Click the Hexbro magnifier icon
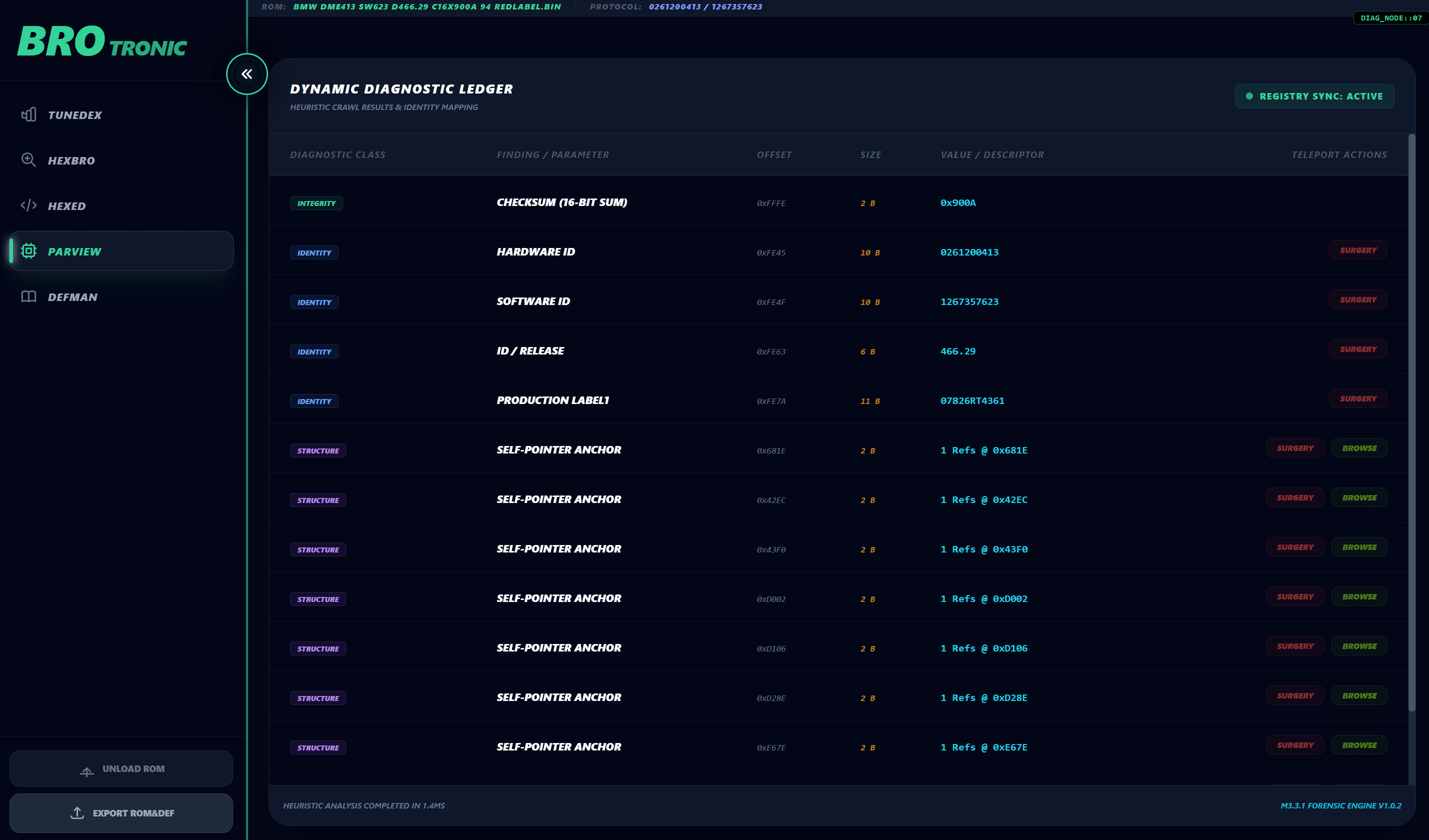 (x=29, y=160)
